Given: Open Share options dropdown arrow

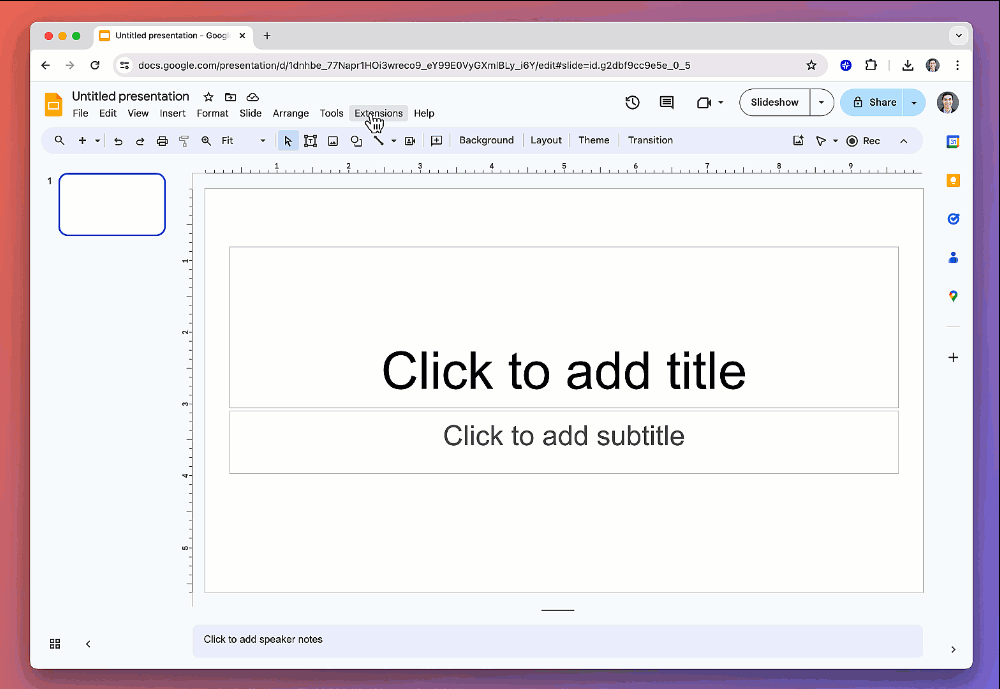Looking at the screenshot, I should 914,103.
